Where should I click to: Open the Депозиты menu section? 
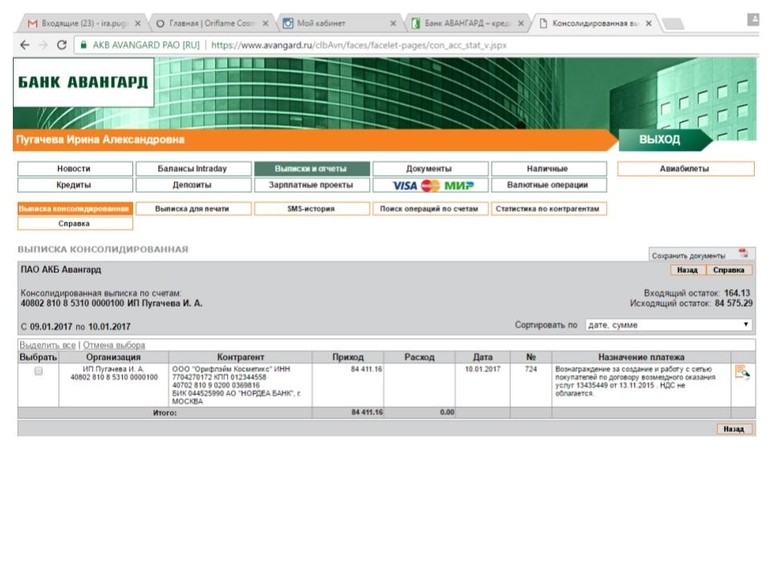tap(191, 185)
